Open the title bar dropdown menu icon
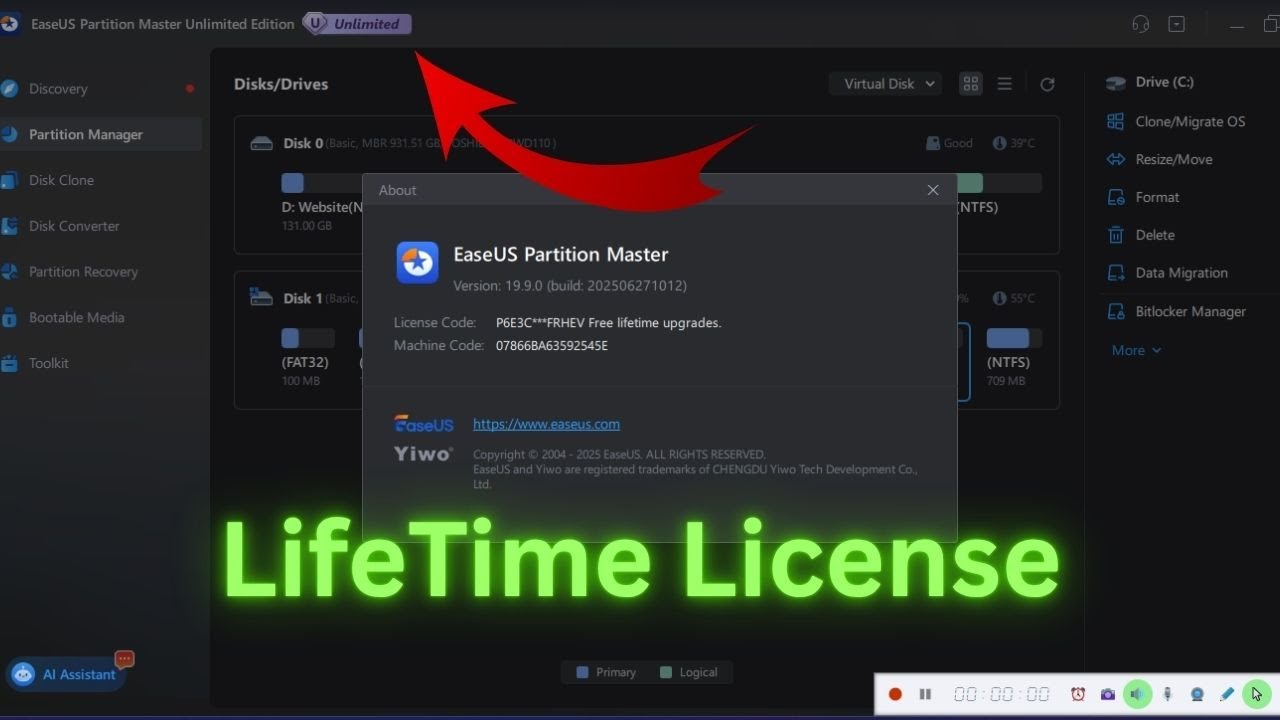 [x=1177, y=24]
